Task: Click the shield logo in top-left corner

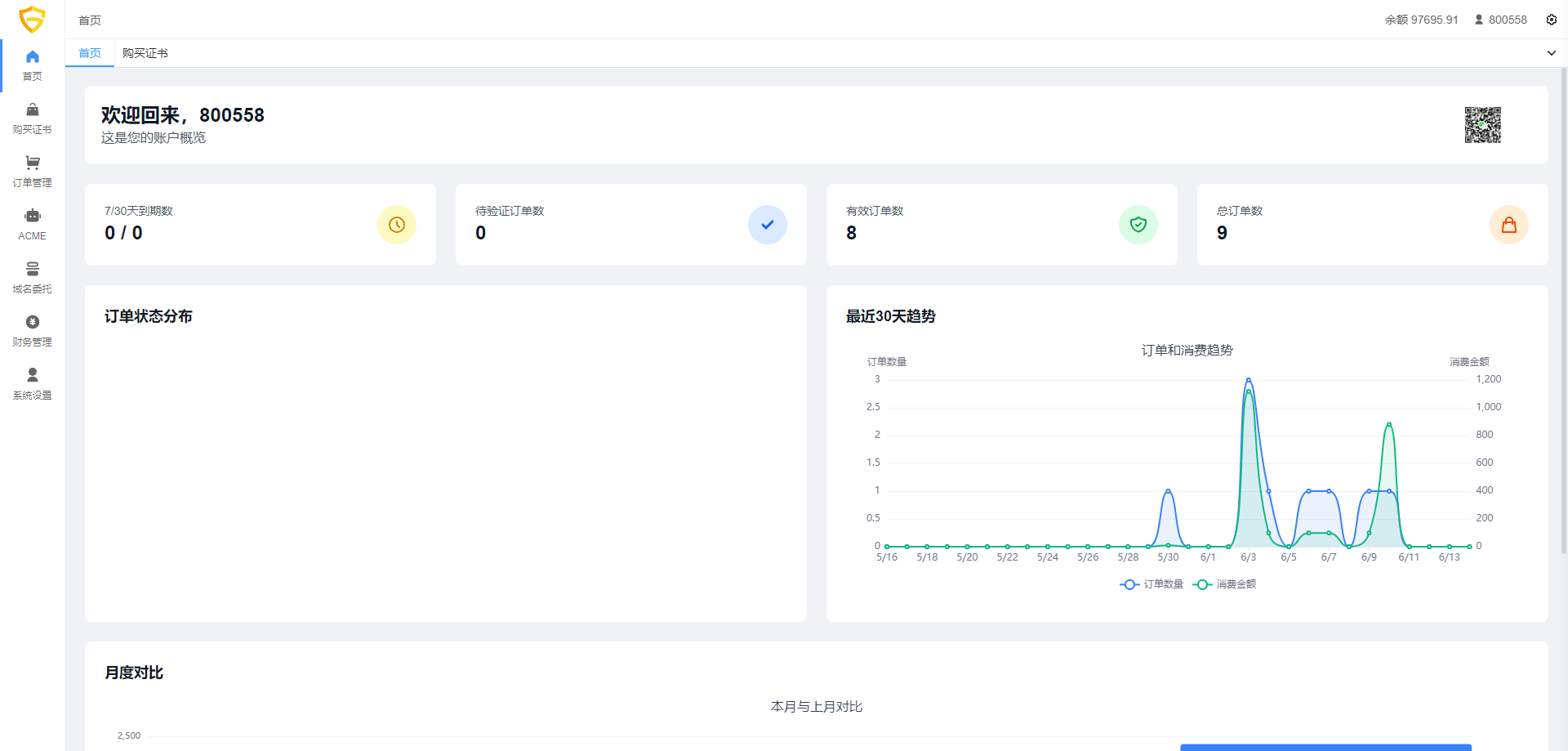Action: 32,19
